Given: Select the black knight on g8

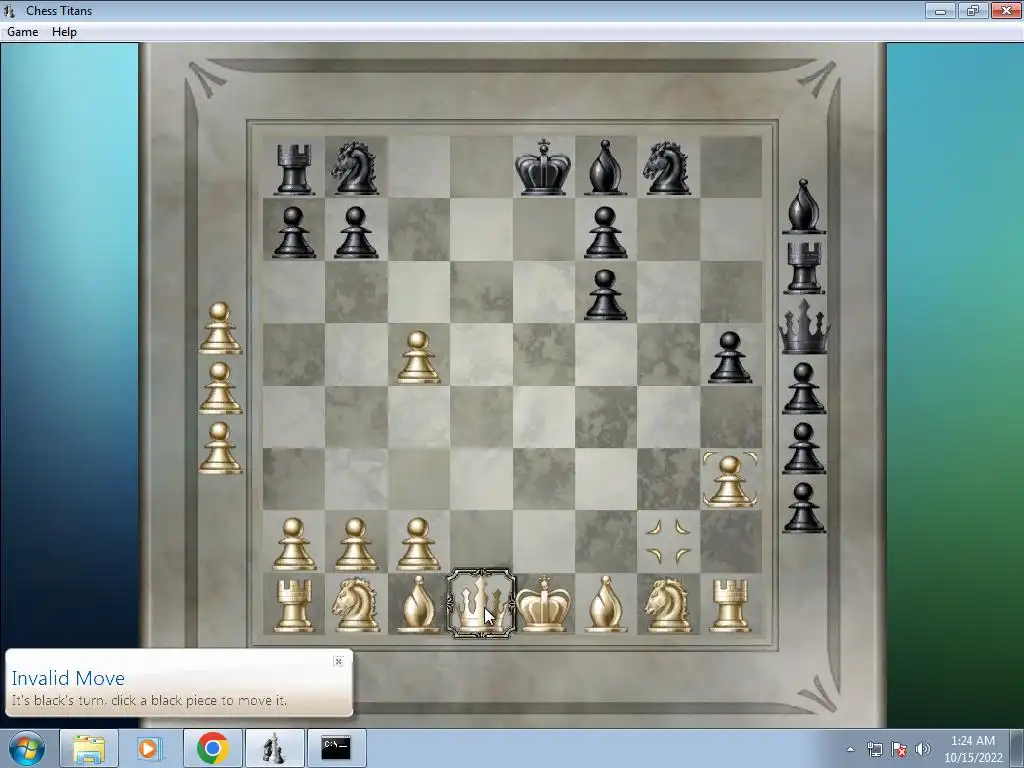Looking at the screenshot, I should click(x=667, y=168).
